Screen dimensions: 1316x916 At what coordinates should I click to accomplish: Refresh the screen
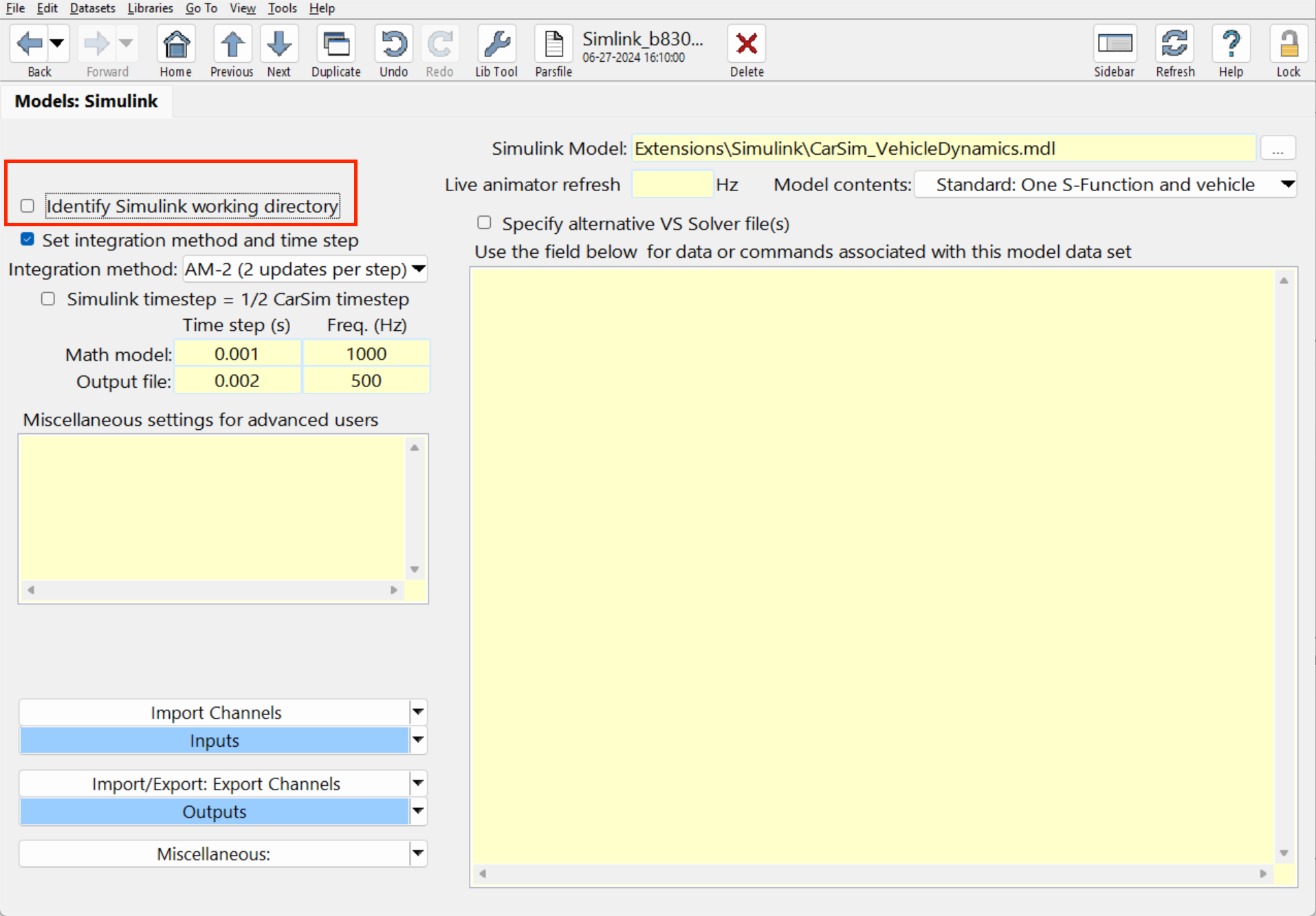click(x=1175, y=44)
